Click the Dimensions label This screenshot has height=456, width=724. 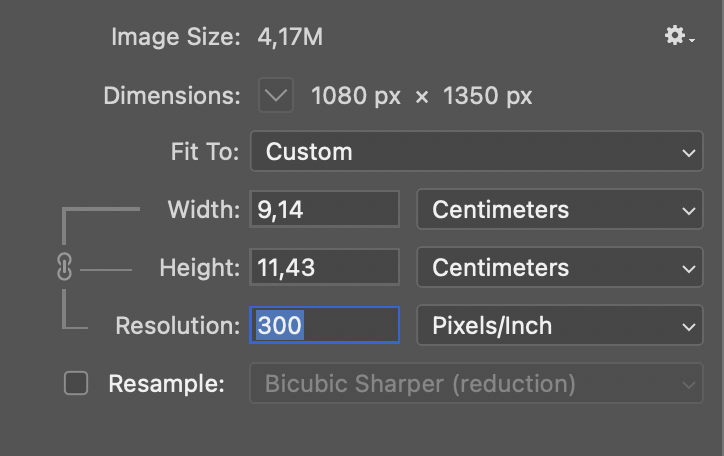pyautogui.click(x=172, y=96)
